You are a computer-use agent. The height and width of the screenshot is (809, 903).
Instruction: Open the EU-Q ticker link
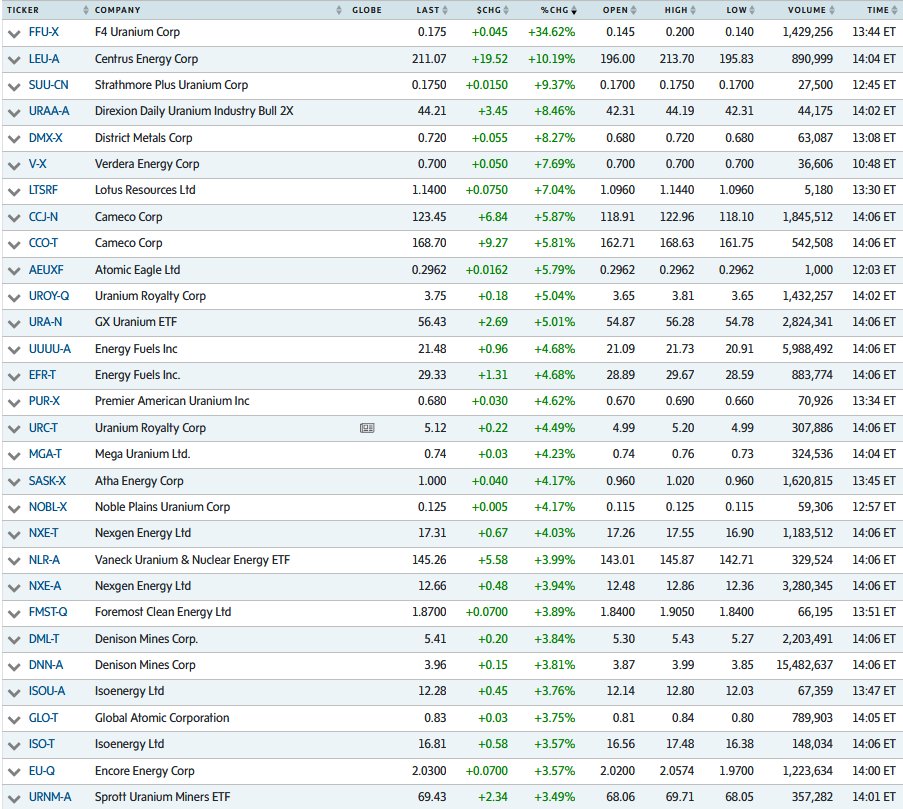(41, 771)
